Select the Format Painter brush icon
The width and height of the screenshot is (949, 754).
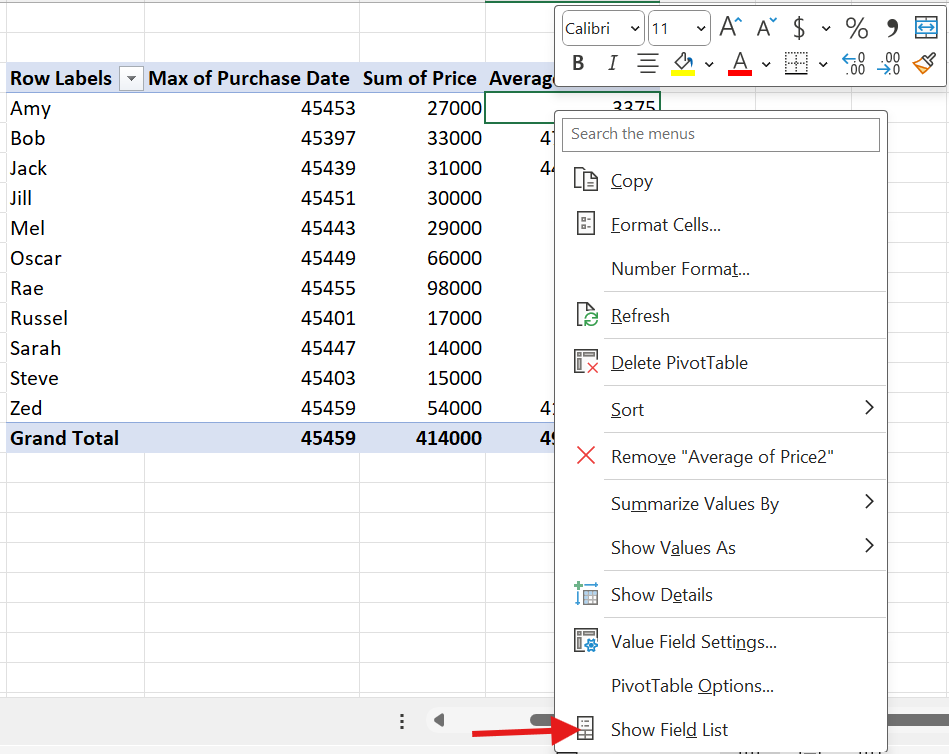coord(923,63)
